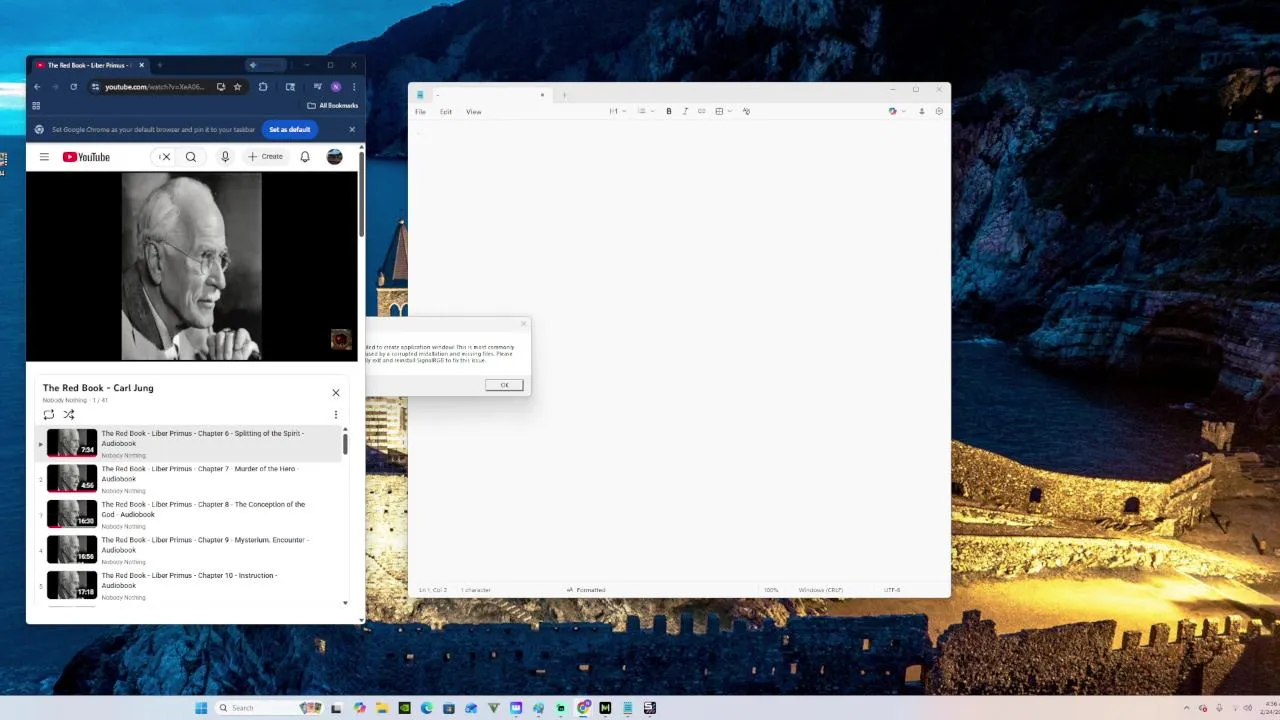Image resolution: width=1280 pixels, height=720 pixels.
Task: Select The Red Book Chrome tab
Action: point(88,65)
